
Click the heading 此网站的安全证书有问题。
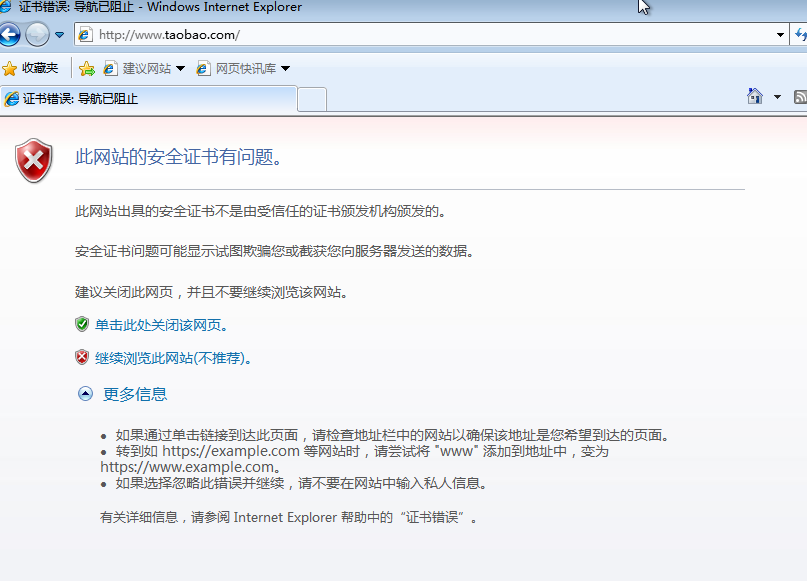click(179, 157)
